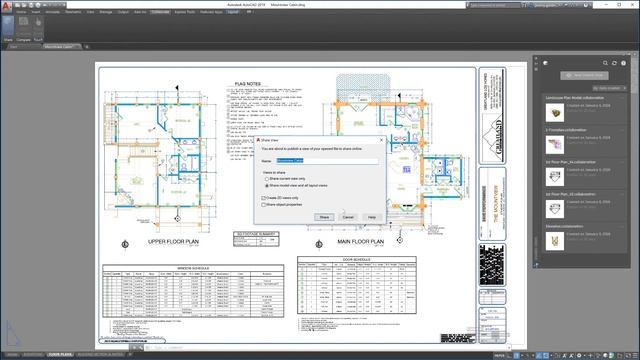640x360 pixels.
Task: Open options for Elevation collaboration view
Action: [622, 227]
